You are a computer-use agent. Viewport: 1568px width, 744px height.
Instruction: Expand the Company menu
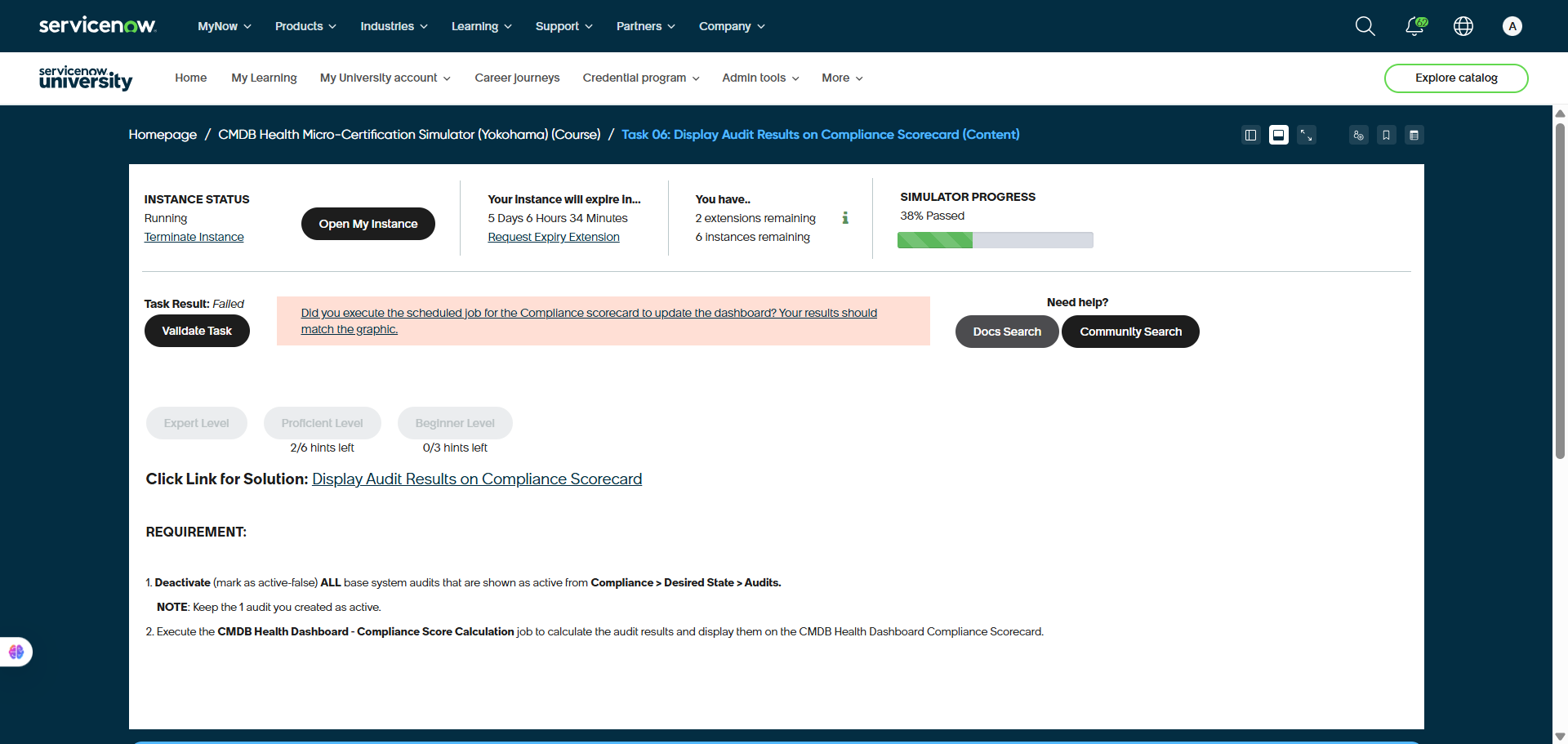coord(732,26)
